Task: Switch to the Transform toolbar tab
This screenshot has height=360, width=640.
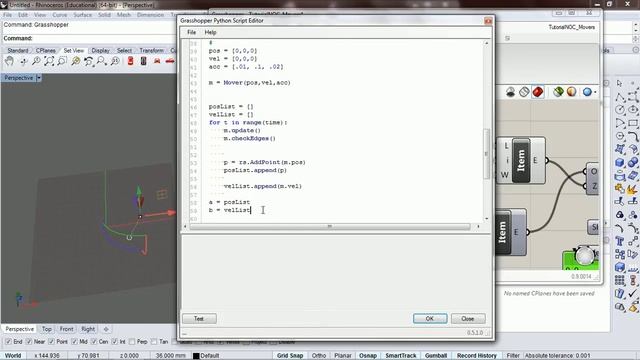Action: [x=151, y=51]
